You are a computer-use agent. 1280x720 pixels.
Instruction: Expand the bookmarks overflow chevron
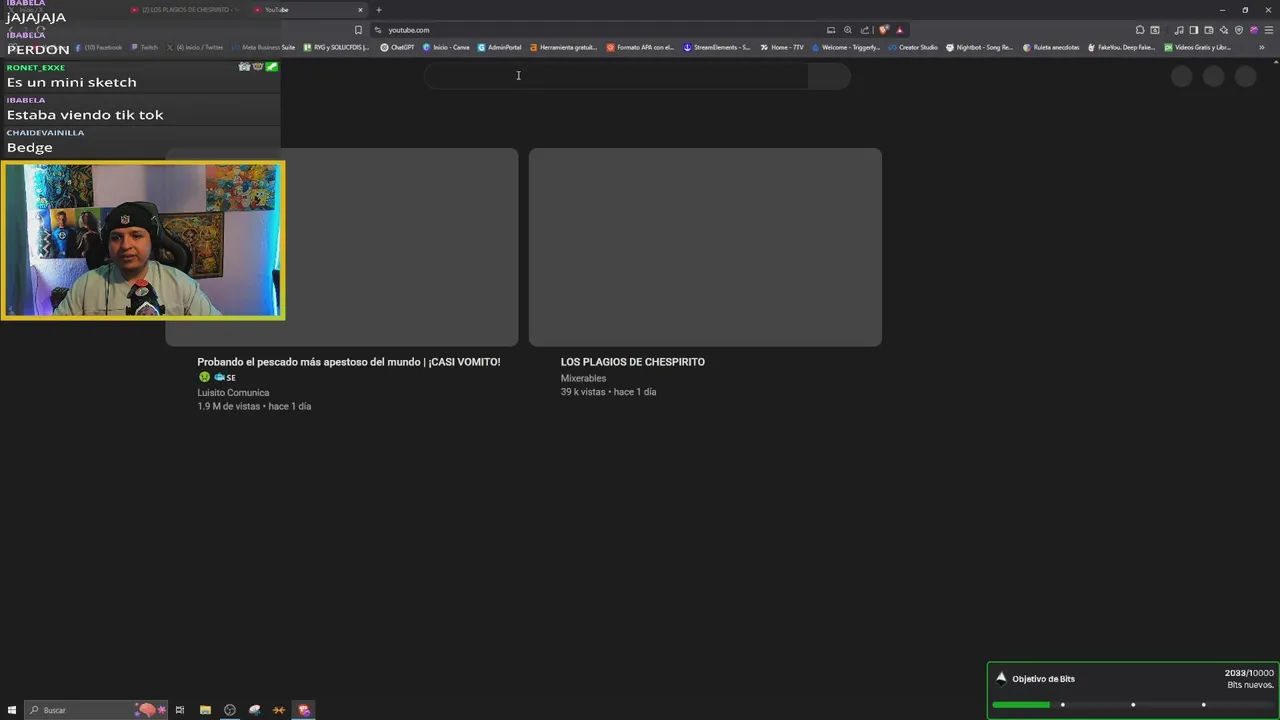tap(1262, 47)
